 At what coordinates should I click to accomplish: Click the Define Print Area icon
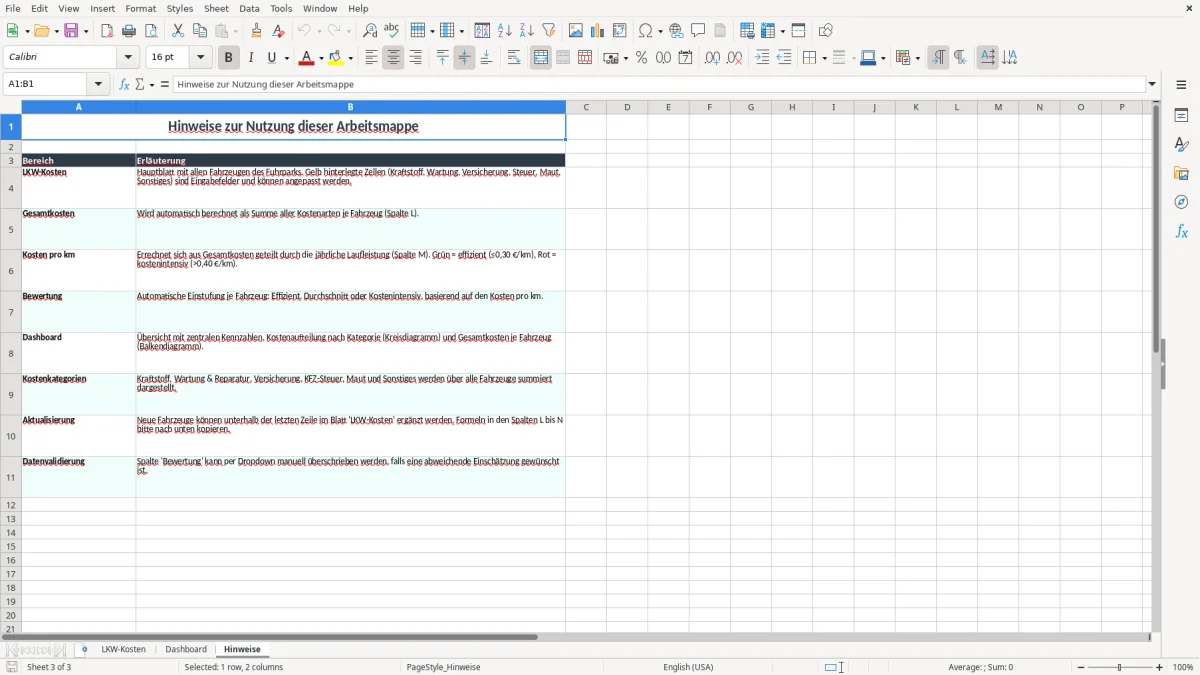747,31
